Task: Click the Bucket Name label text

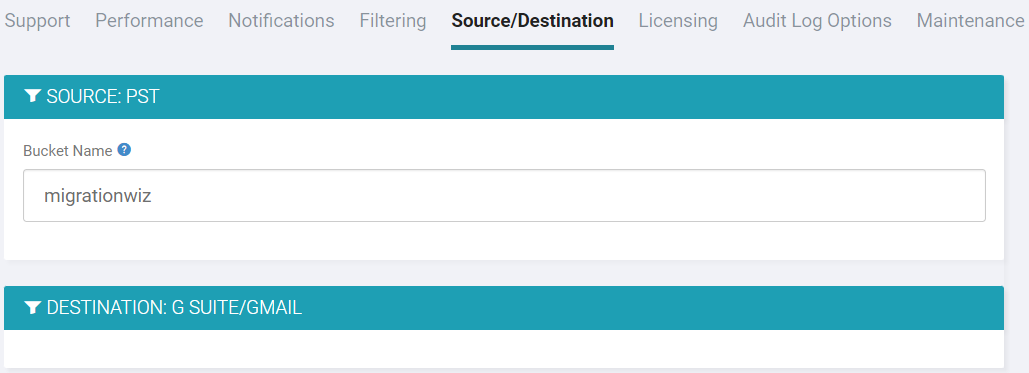Action: pyautogui.click(x=68, y=150)
